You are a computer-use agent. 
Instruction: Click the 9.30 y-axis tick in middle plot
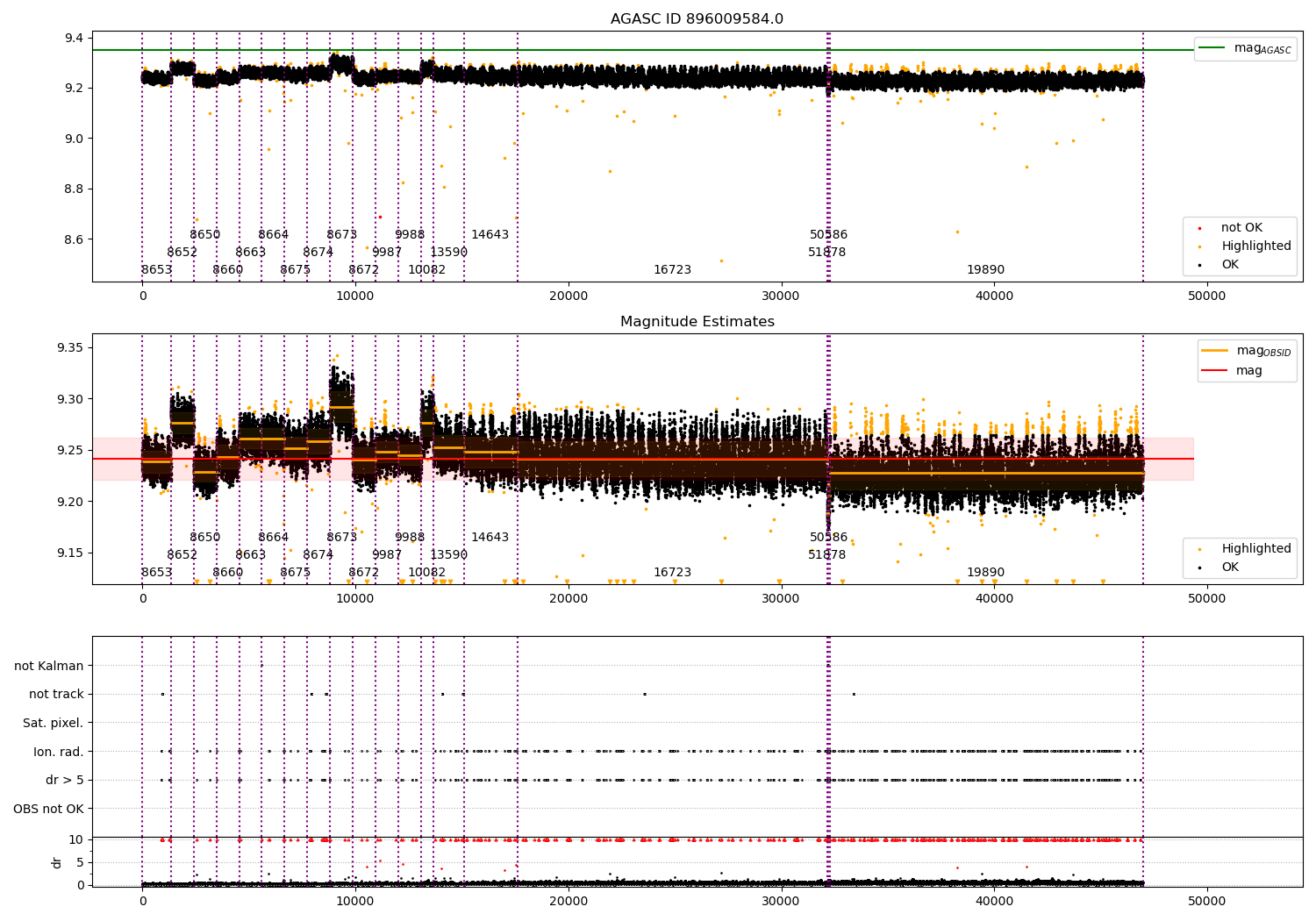(x=68, y=399)
